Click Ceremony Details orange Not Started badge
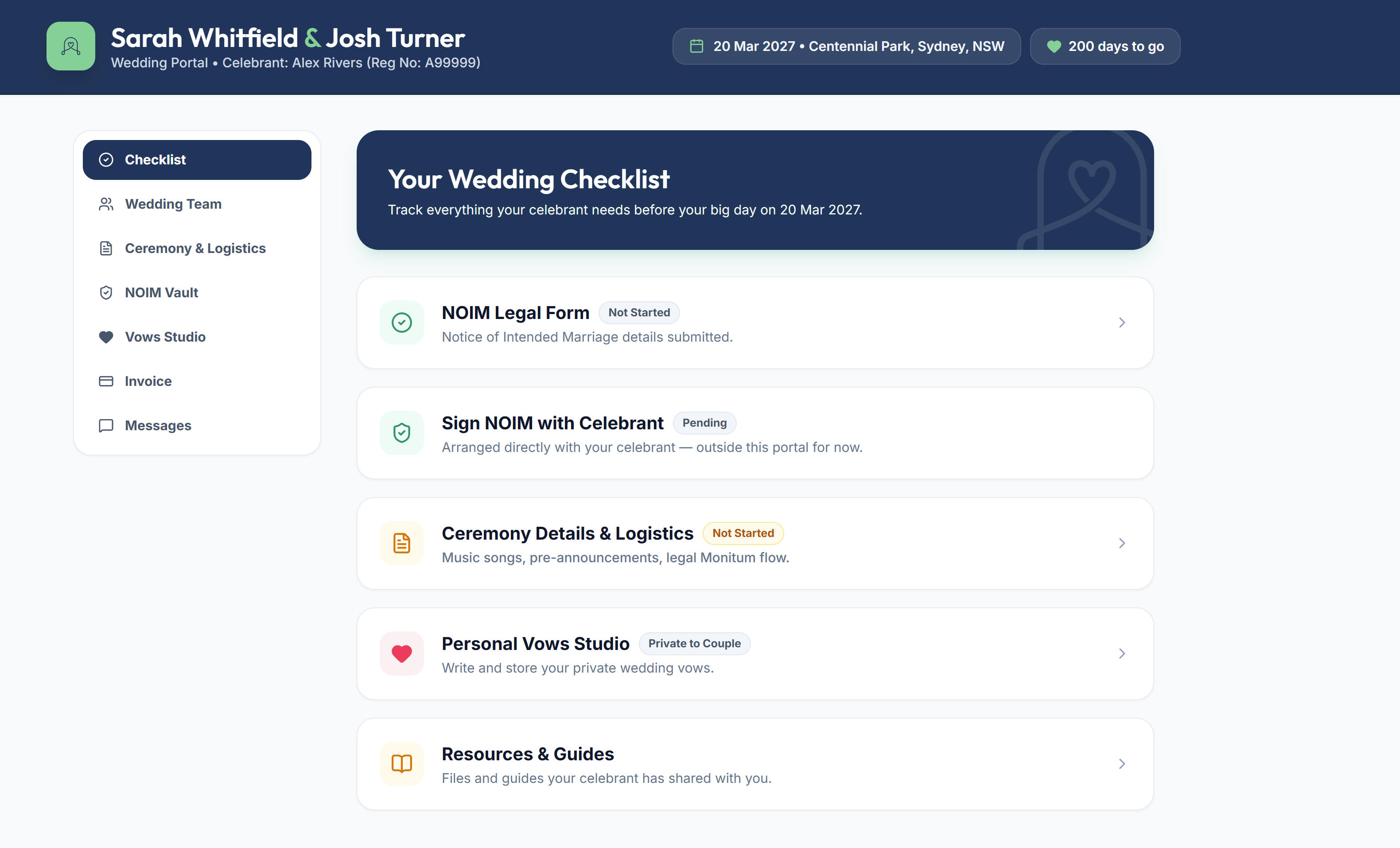 pyautogui.click(x=743, y=533)
